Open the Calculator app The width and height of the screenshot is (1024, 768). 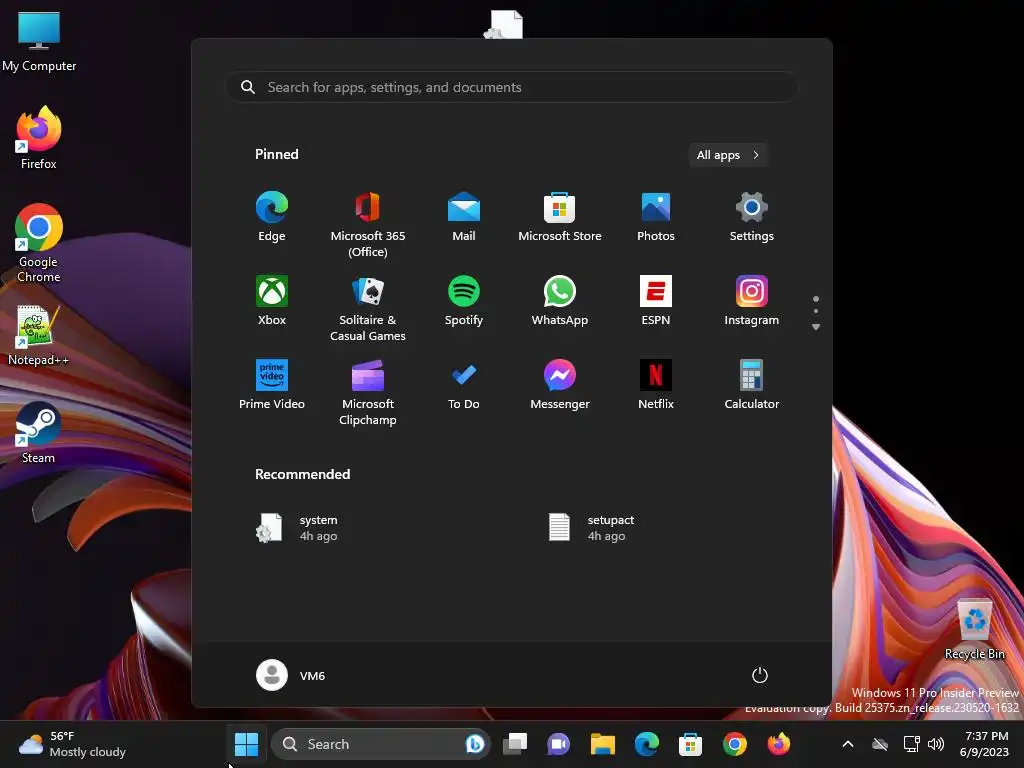(752, 385)
